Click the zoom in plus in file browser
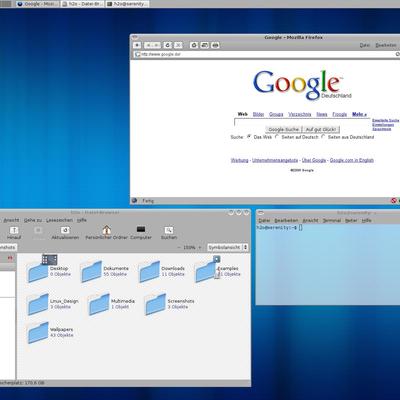400x400 pixels. pyautogui.click(x=200, y=247)
